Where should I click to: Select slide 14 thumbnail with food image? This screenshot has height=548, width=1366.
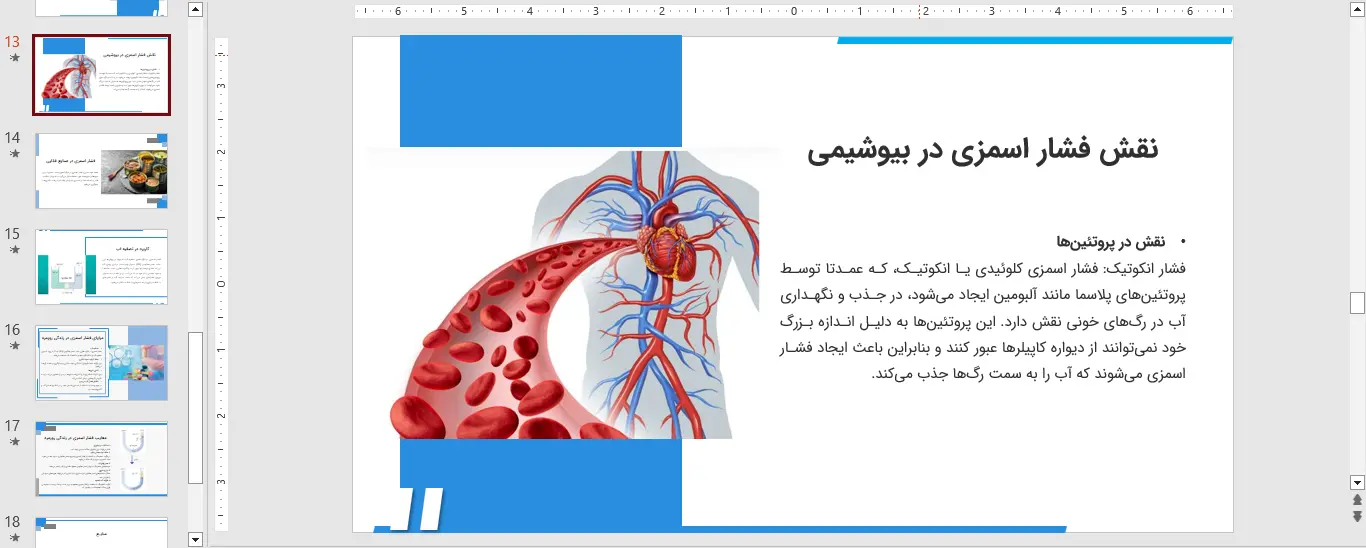coord(102,171)
